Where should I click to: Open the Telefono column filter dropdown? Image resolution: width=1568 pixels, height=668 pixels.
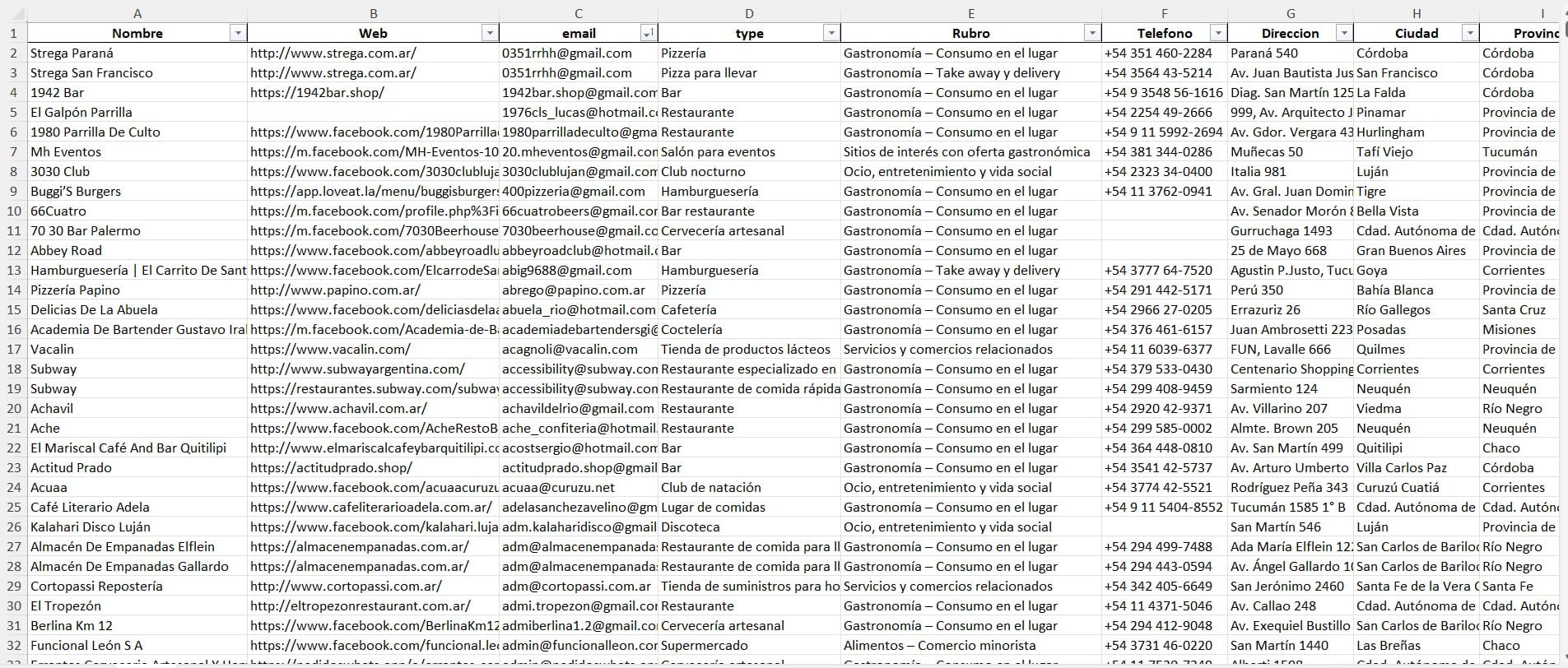tap(1218, 33)
